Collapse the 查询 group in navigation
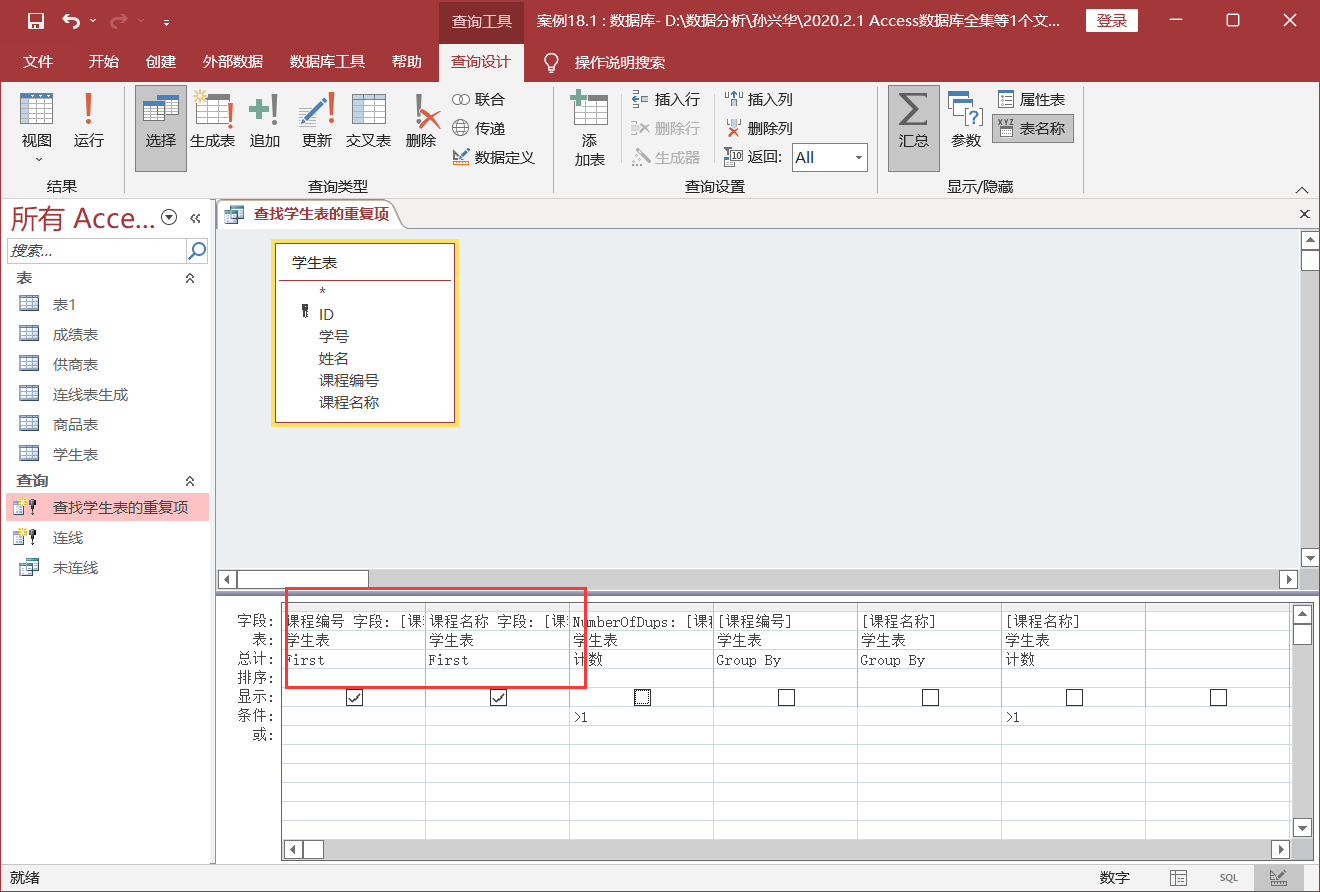 pyautogui.click(x=190, y=481)
